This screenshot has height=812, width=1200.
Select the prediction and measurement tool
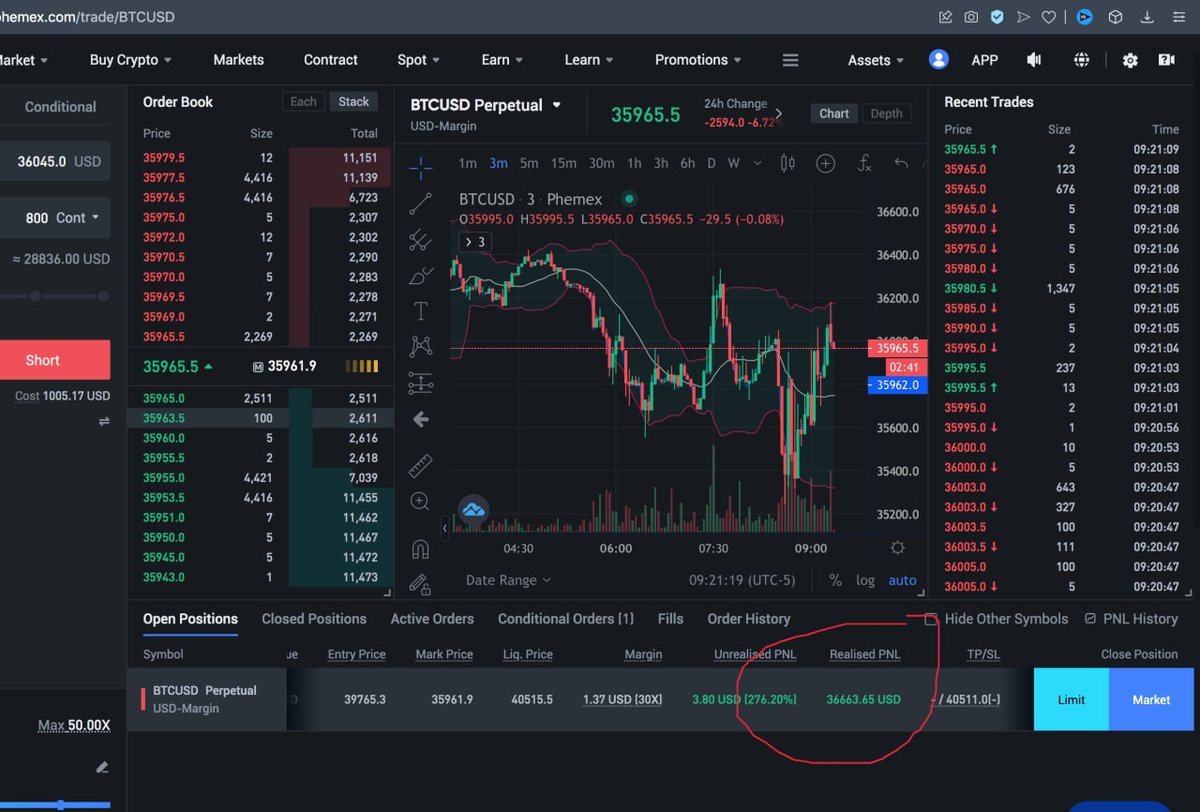(x=421, y=383)
